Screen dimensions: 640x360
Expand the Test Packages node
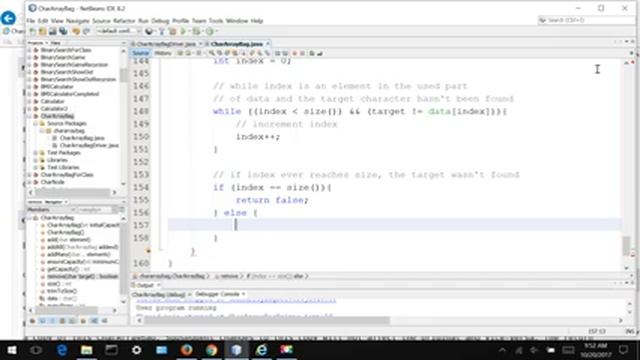[36, 153]
